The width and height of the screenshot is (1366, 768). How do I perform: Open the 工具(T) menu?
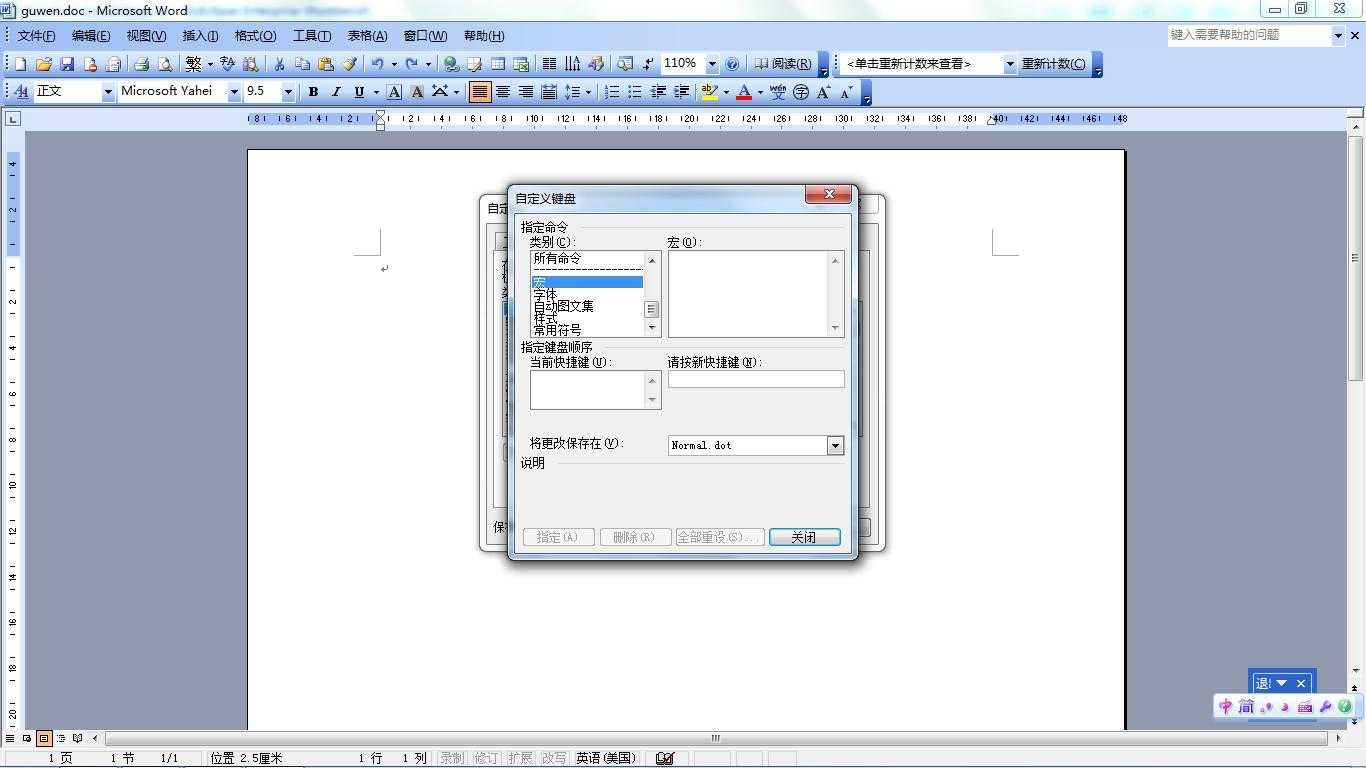312,36
